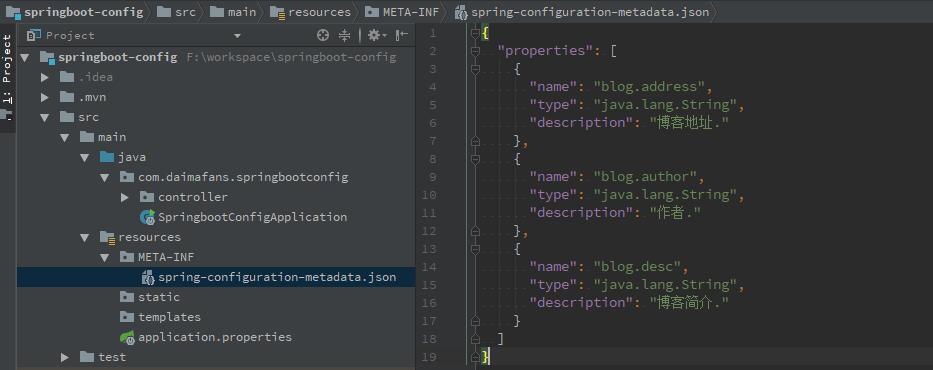Click the META-INF breadcrumb item
933x370 pixels.
pos(402,11)
